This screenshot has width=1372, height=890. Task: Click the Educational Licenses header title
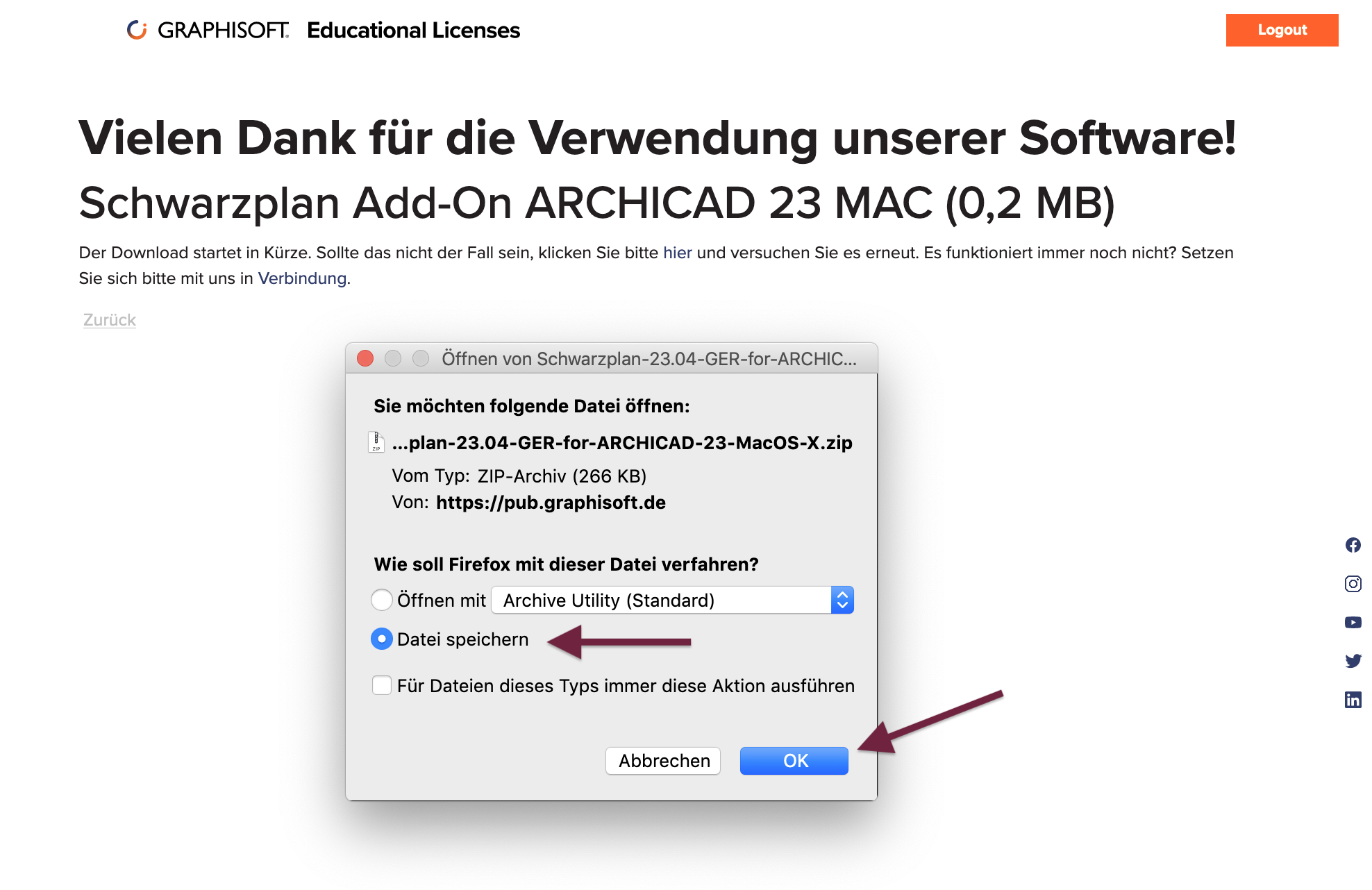click(413, 30)
